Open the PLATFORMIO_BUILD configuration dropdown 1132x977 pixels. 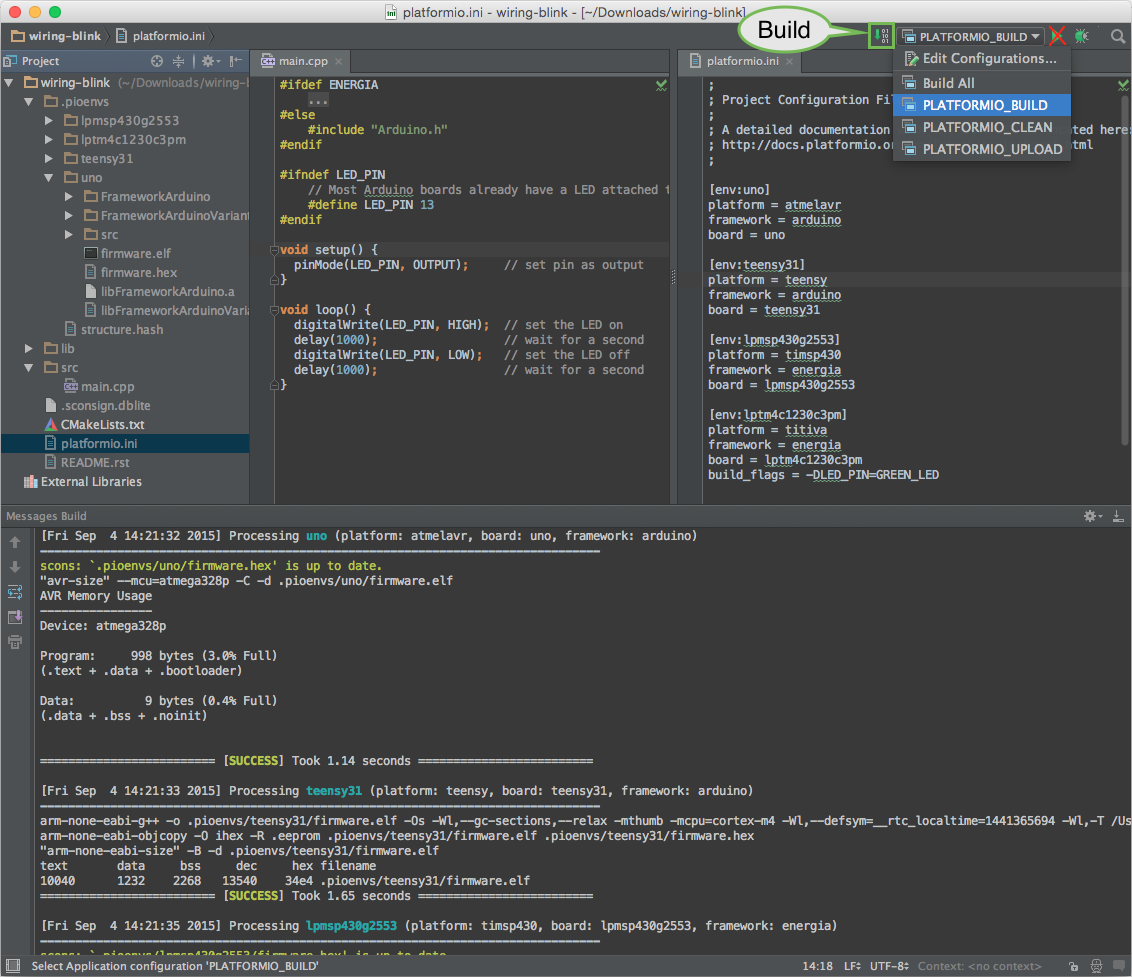point(972,36)
